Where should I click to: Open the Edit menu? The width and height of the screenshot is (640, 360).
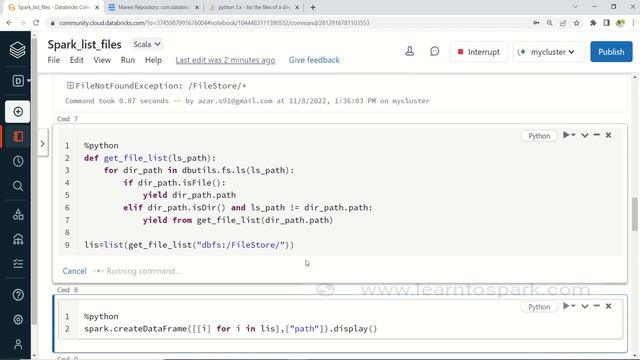point(76,60)
